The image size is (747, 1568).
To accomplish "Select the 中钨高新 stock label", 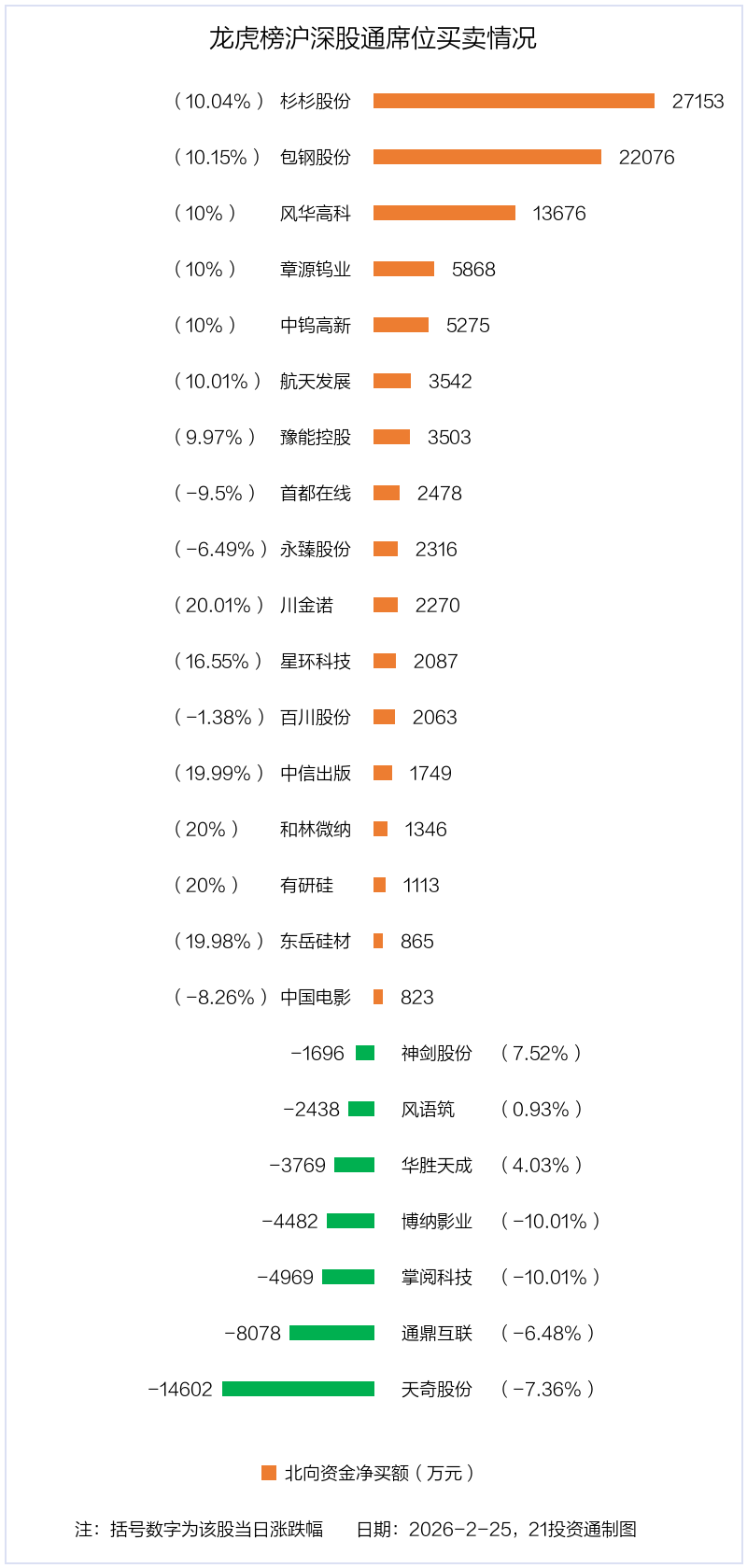I will [x=316, y=325].
